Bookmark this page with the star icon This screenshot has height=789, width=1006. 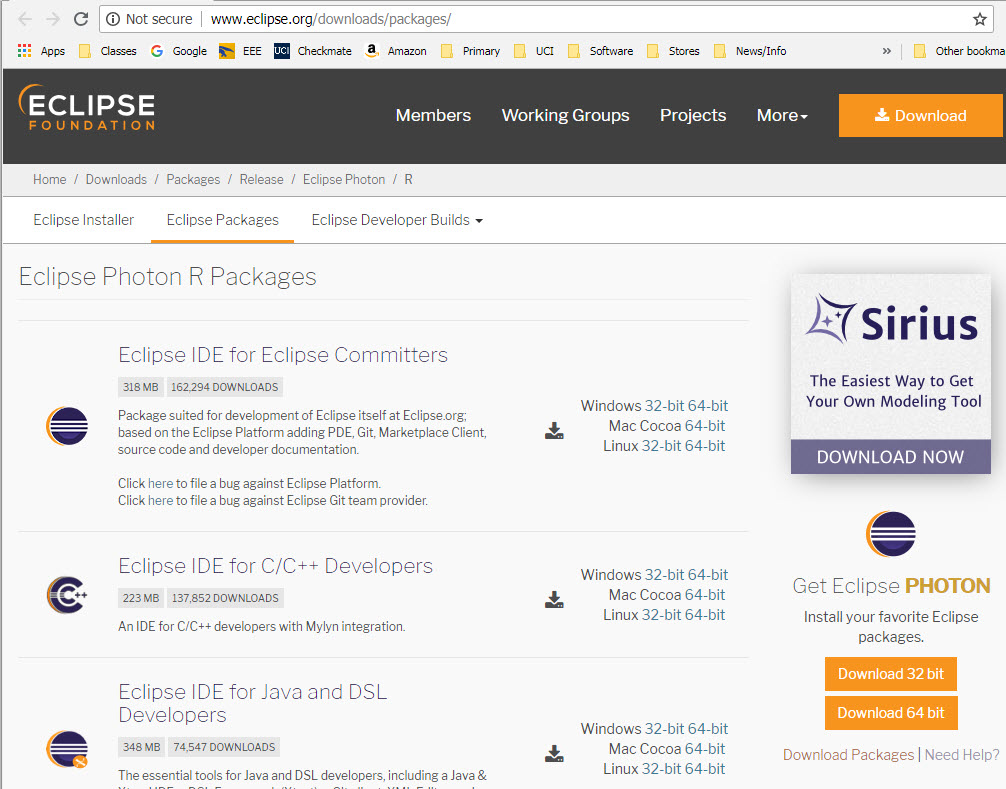pos(979,19)
